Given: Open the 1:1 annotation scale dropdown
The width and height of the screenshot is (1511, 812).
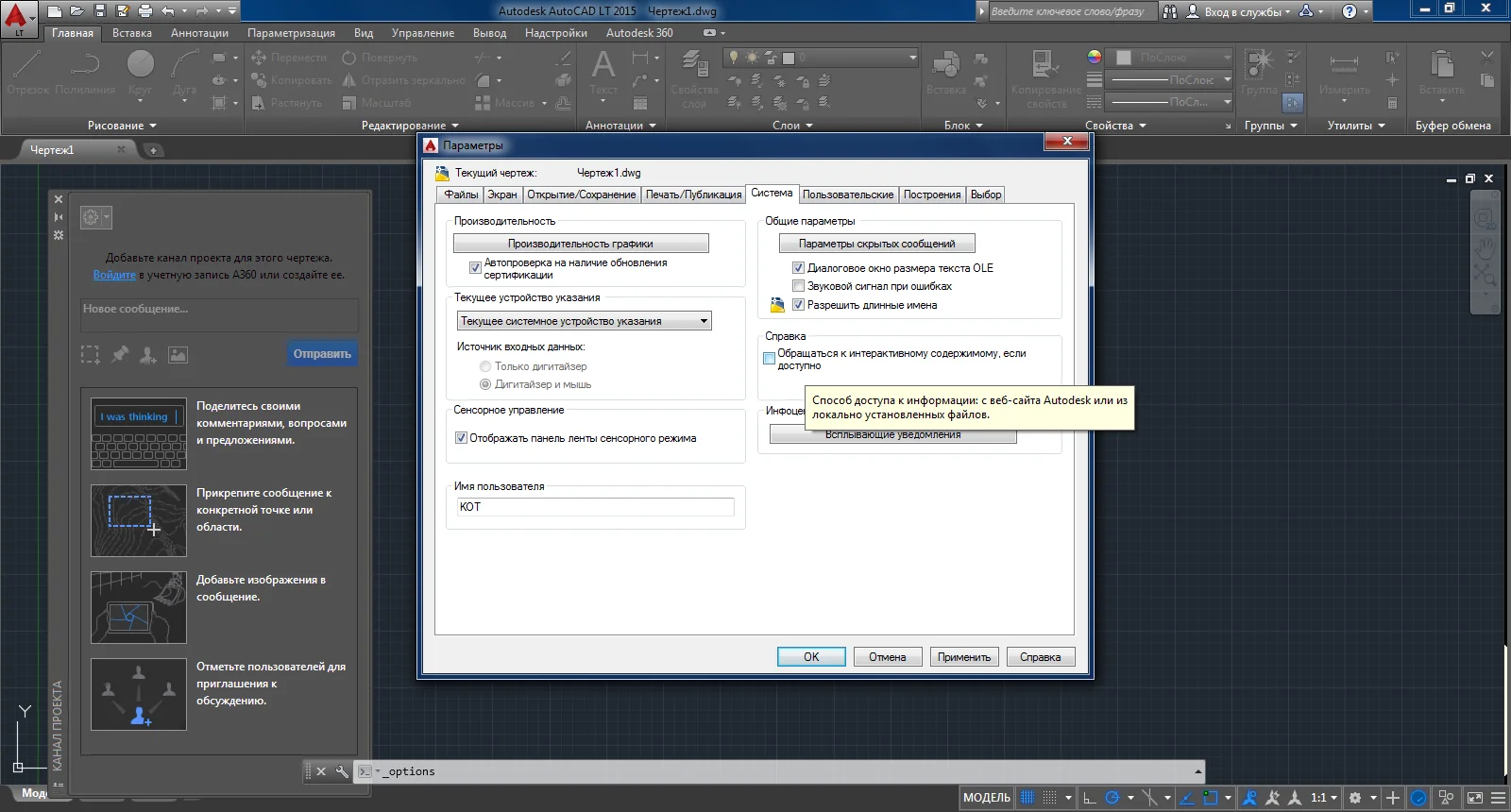Looking at the screenshot, I should [x=1324, y=798].
